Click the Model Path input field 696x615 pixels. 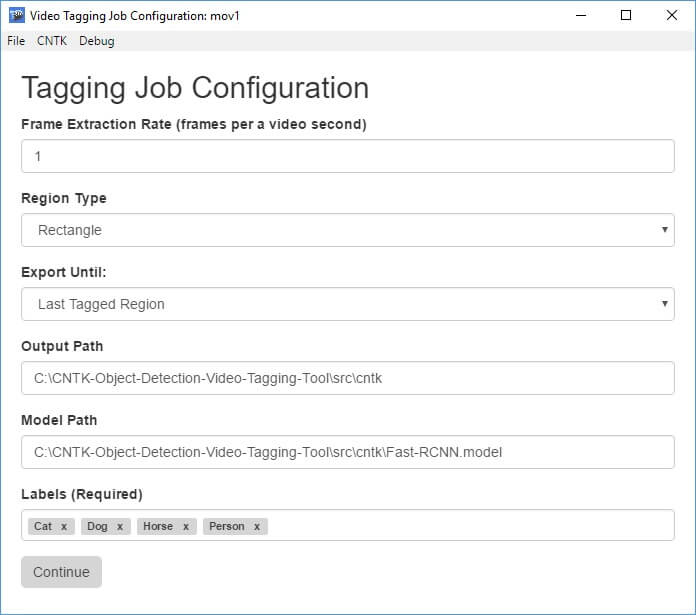tap(348, 452)
